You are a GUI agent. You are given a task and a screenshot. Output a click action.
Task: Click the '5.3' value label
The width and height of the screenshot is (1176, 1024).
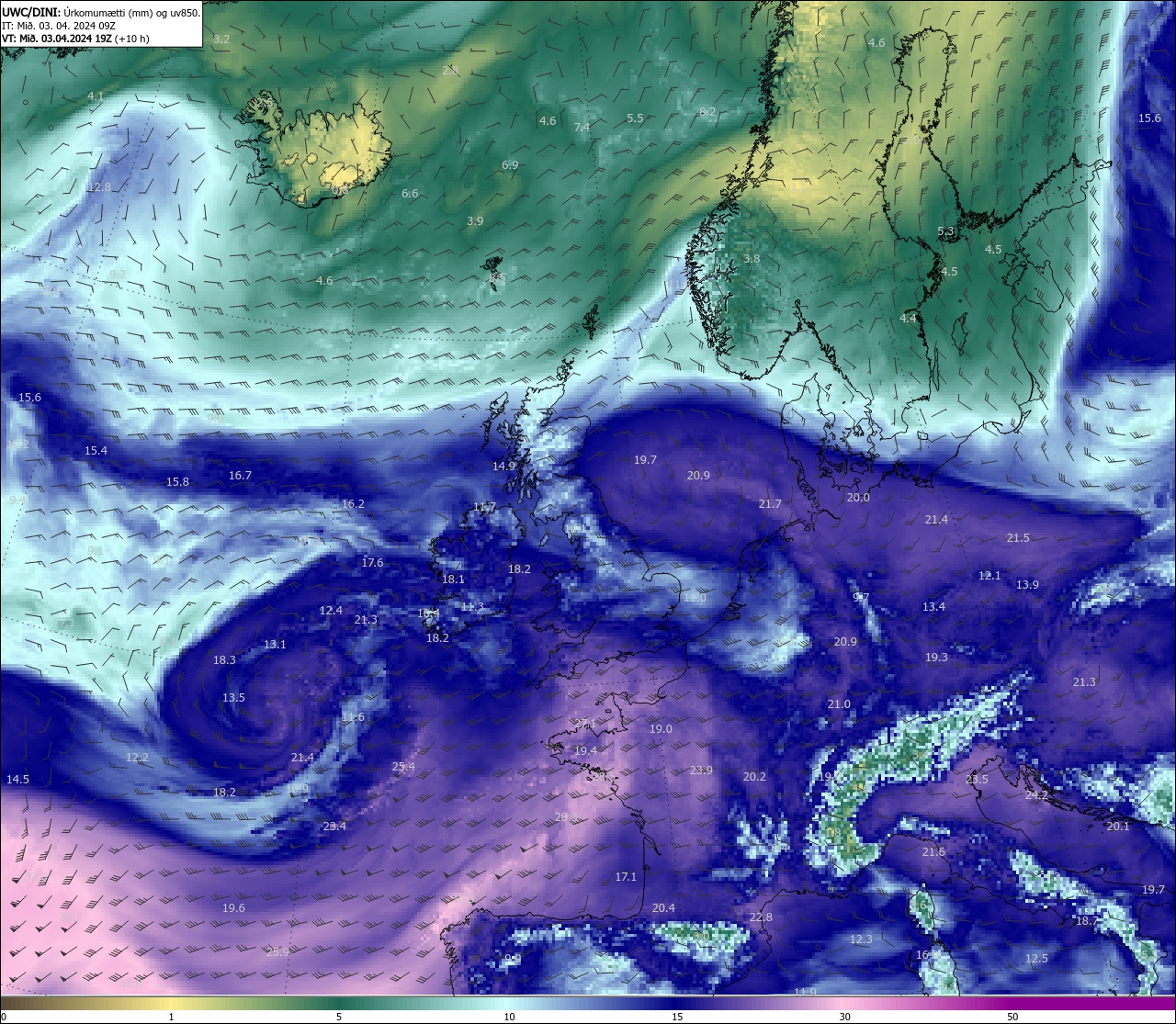pos(946,231)
